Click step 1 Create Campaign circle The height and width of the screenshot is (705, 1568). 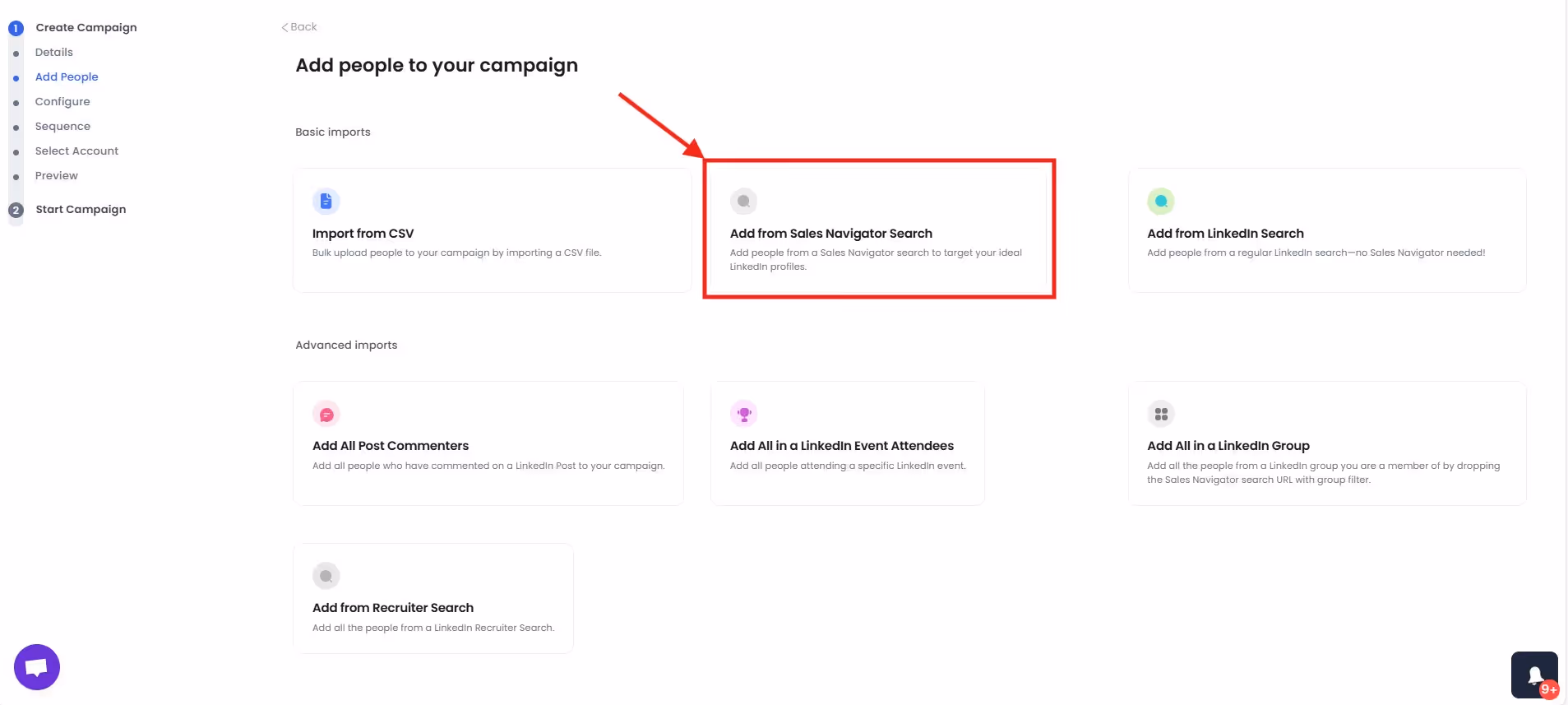pyautogui.click(x=15, y=27)
